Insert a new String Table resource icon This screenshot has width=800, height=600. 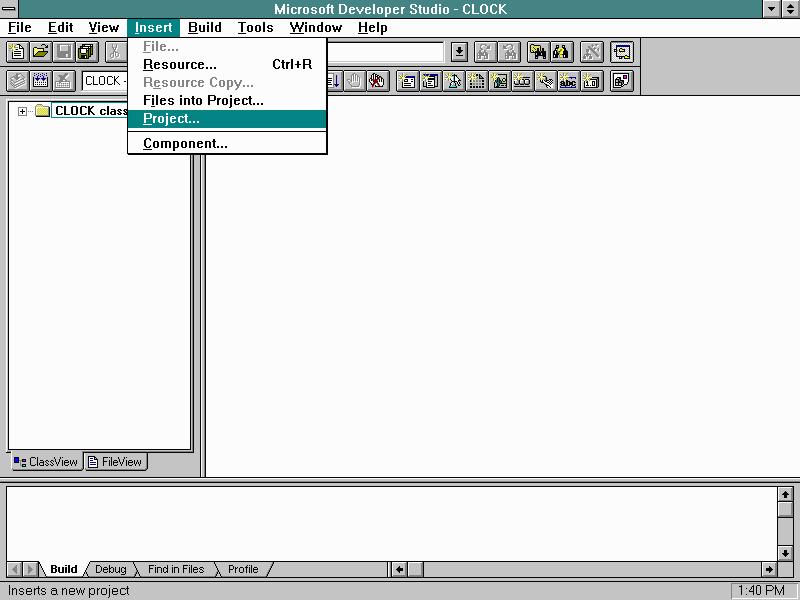point(567,81)
